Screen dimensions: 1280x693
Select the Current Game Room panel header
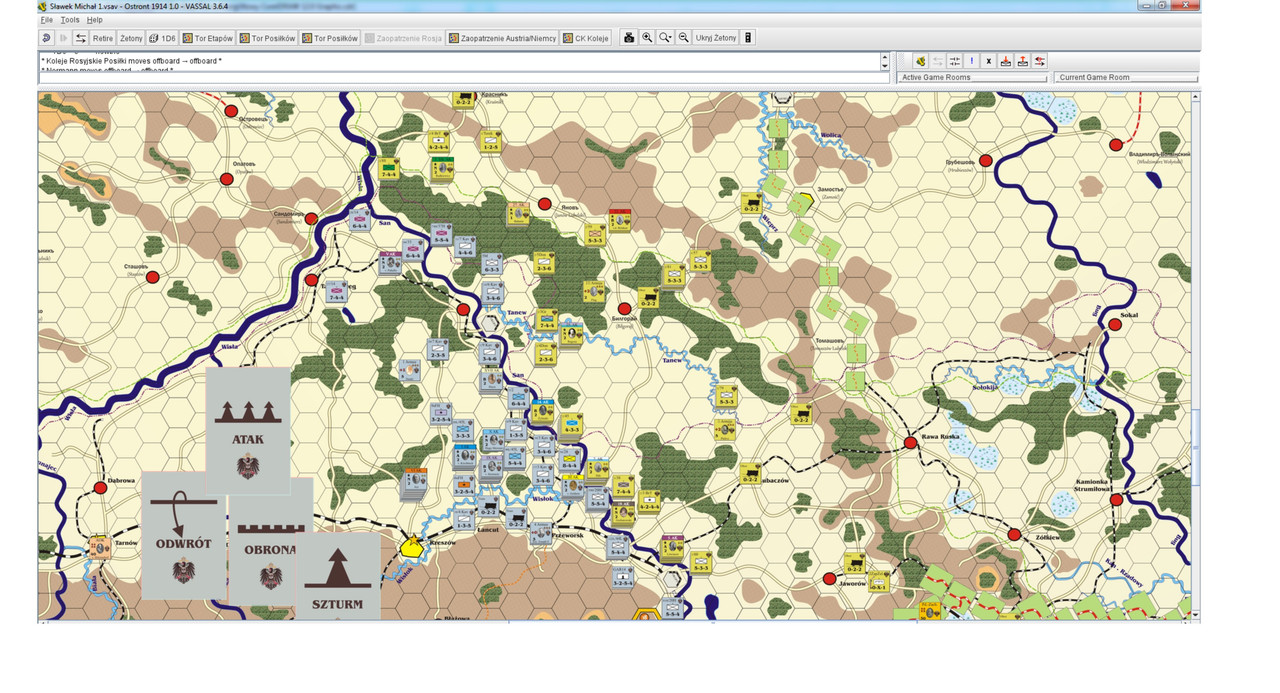(1127, 77)
